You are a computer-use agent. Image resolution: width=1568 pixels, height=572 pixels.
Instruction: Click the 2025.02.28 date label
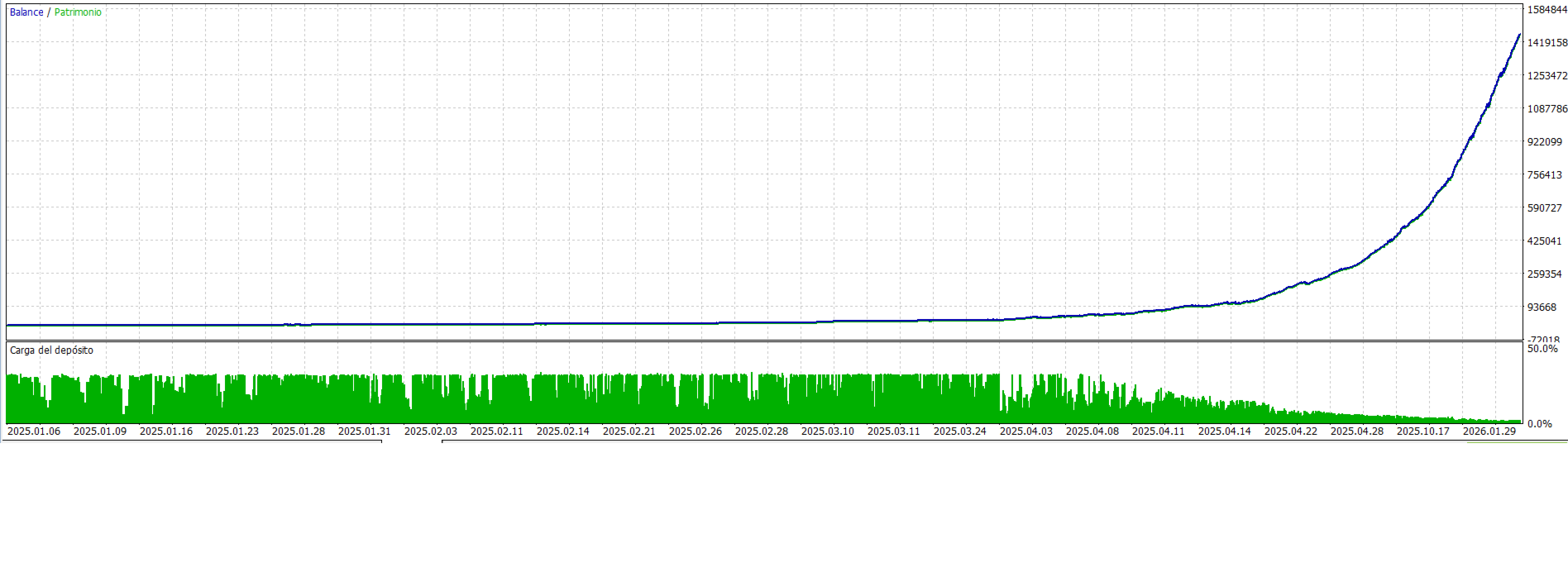762,431
